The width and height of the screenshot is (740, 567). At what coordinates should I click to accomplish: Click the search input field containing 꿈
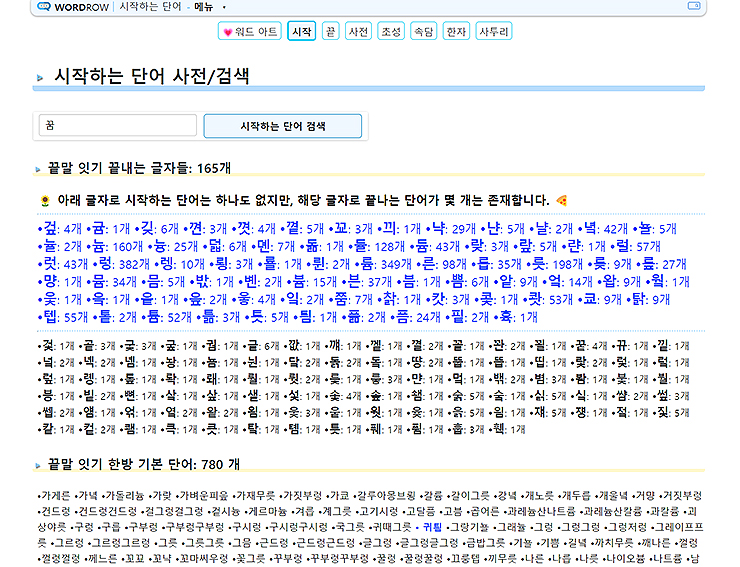(118, 126)
